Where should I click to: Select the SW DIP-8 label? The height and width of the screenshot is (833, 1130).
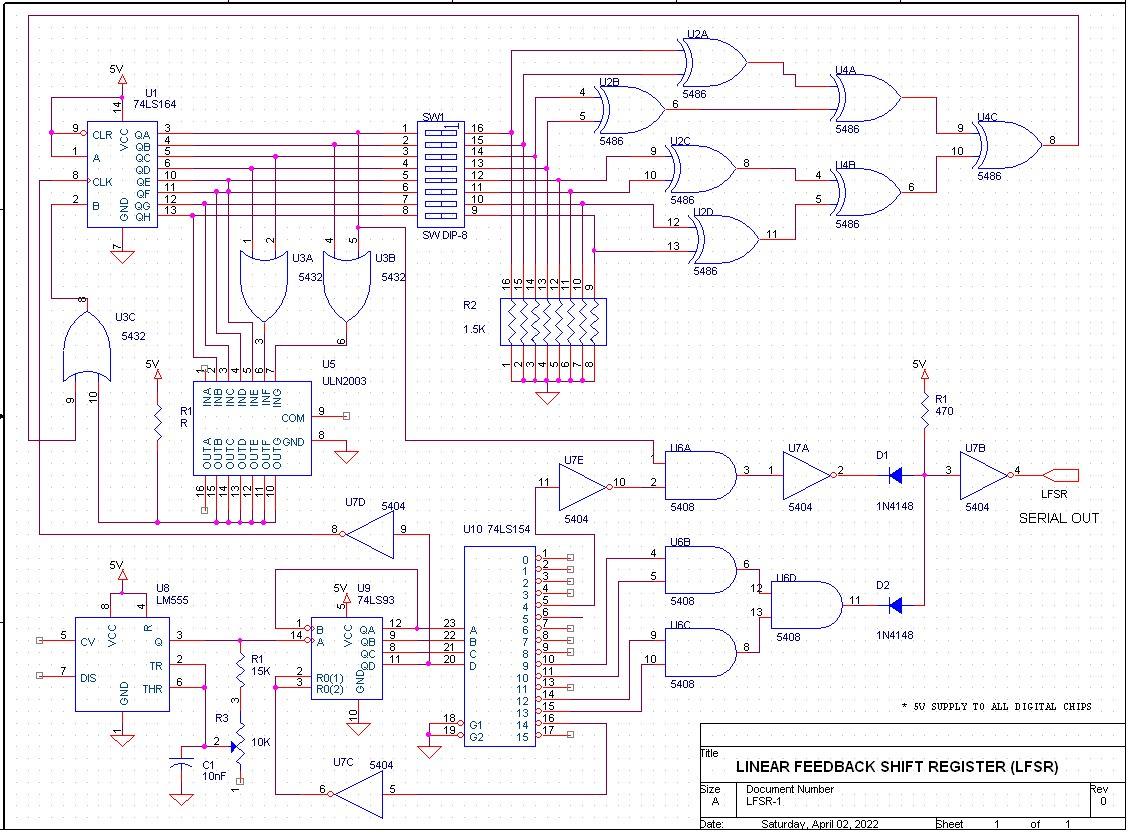click(x=445, y=235)
